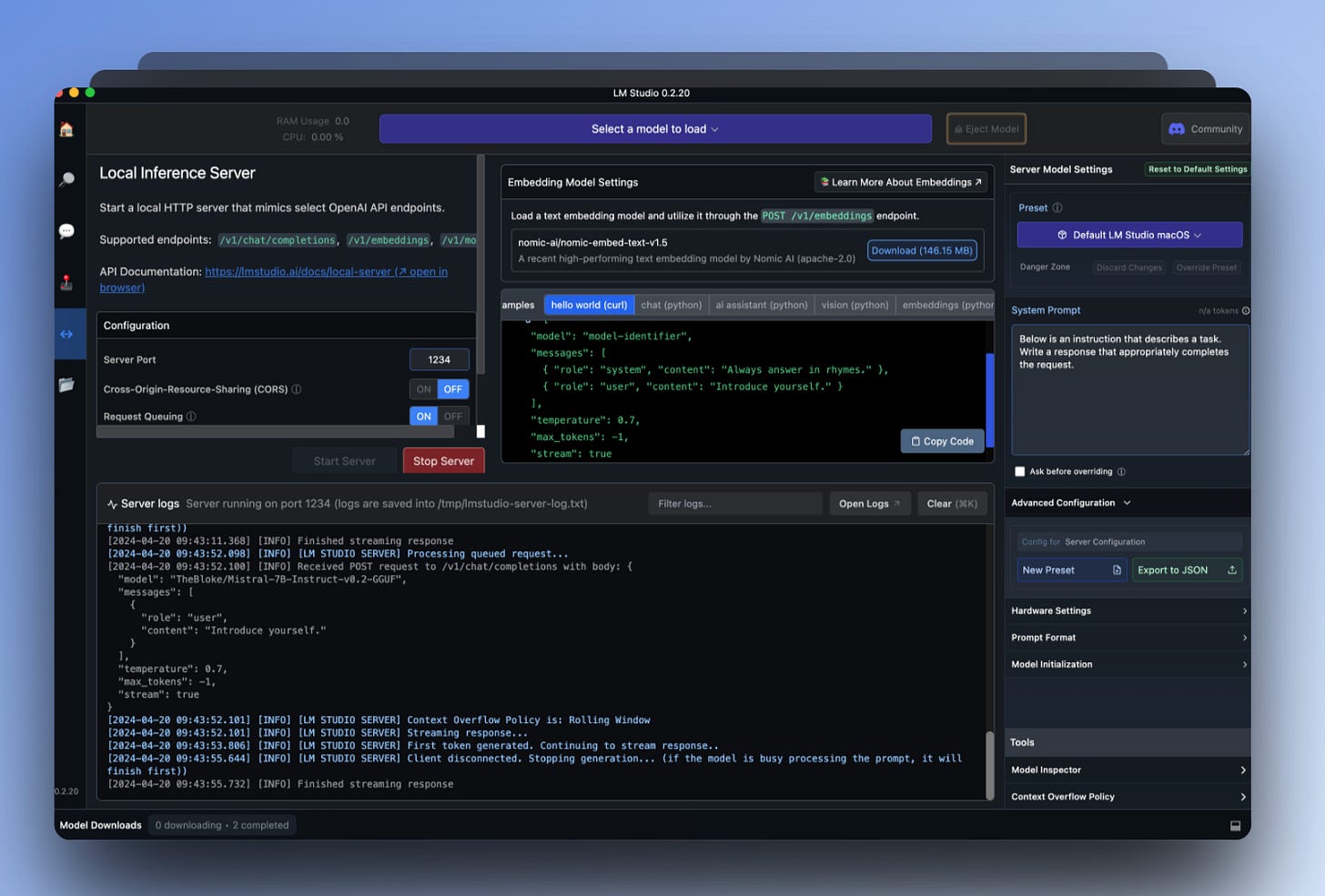Click the Ask before overriding info icon
Screen dimensions: 1325x896
click(1121, 472)
